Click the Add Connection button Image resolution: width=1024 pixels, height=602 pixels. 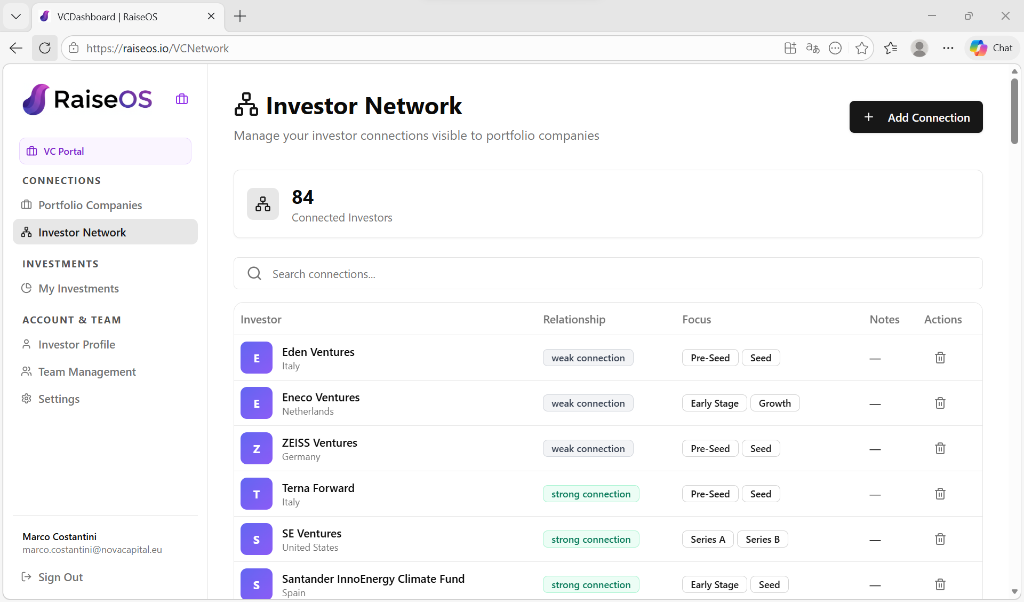click(916, 118)
